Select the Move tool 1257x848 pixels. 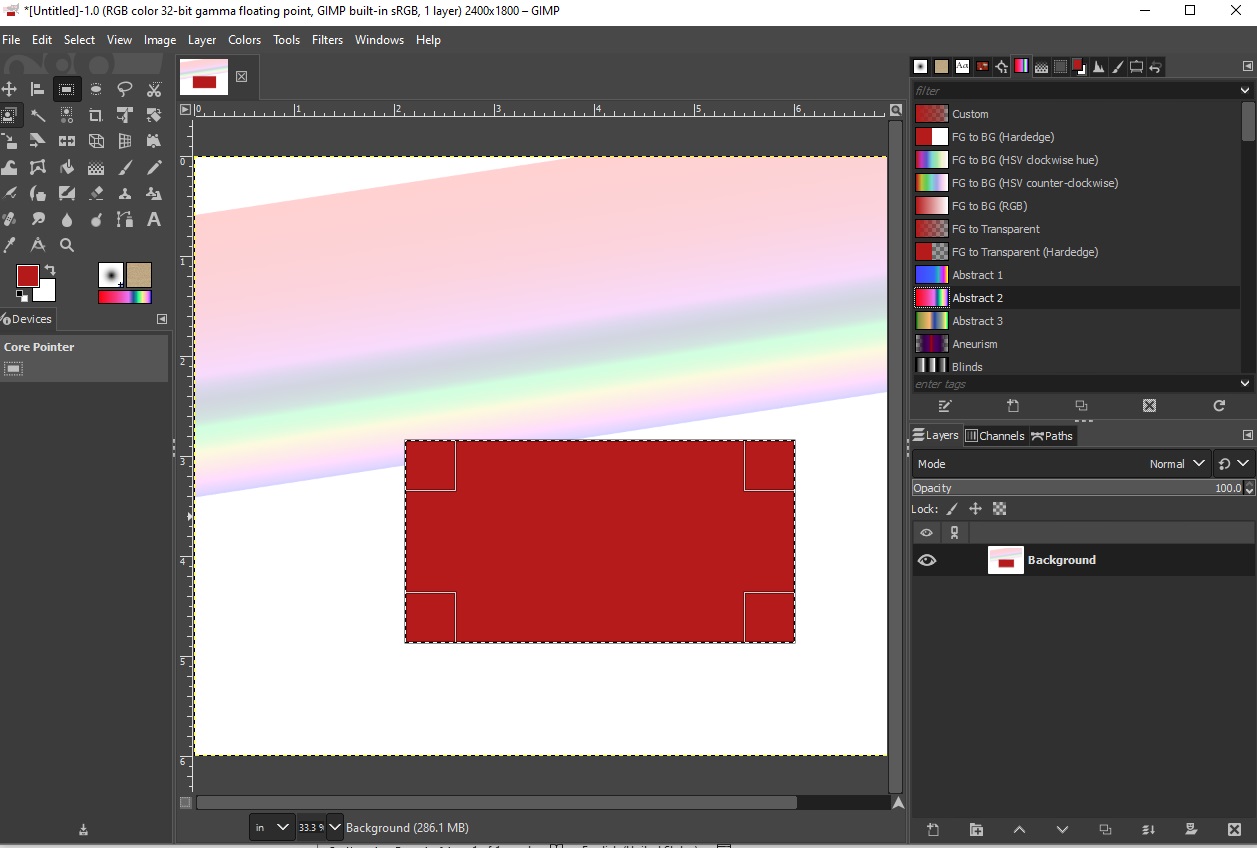tap(9, 89)
